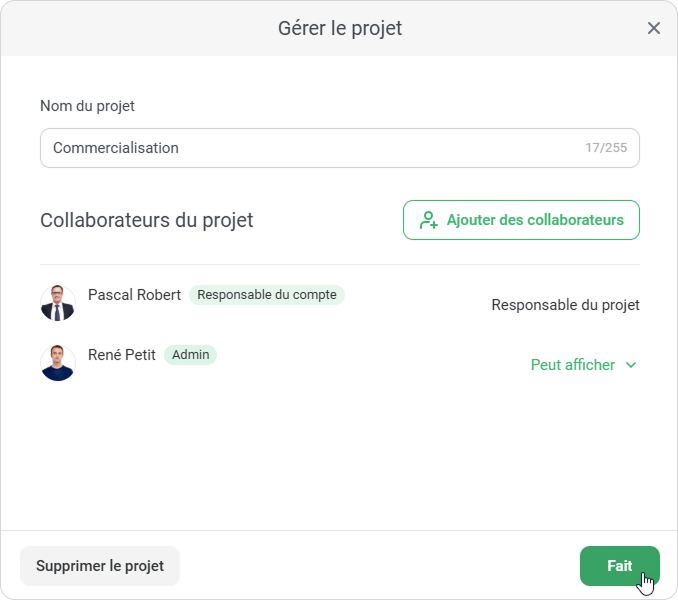The height and width of the screenshot is (600, 678).
Task: Click René Petit's avatar photo
Action: (58, 363)
